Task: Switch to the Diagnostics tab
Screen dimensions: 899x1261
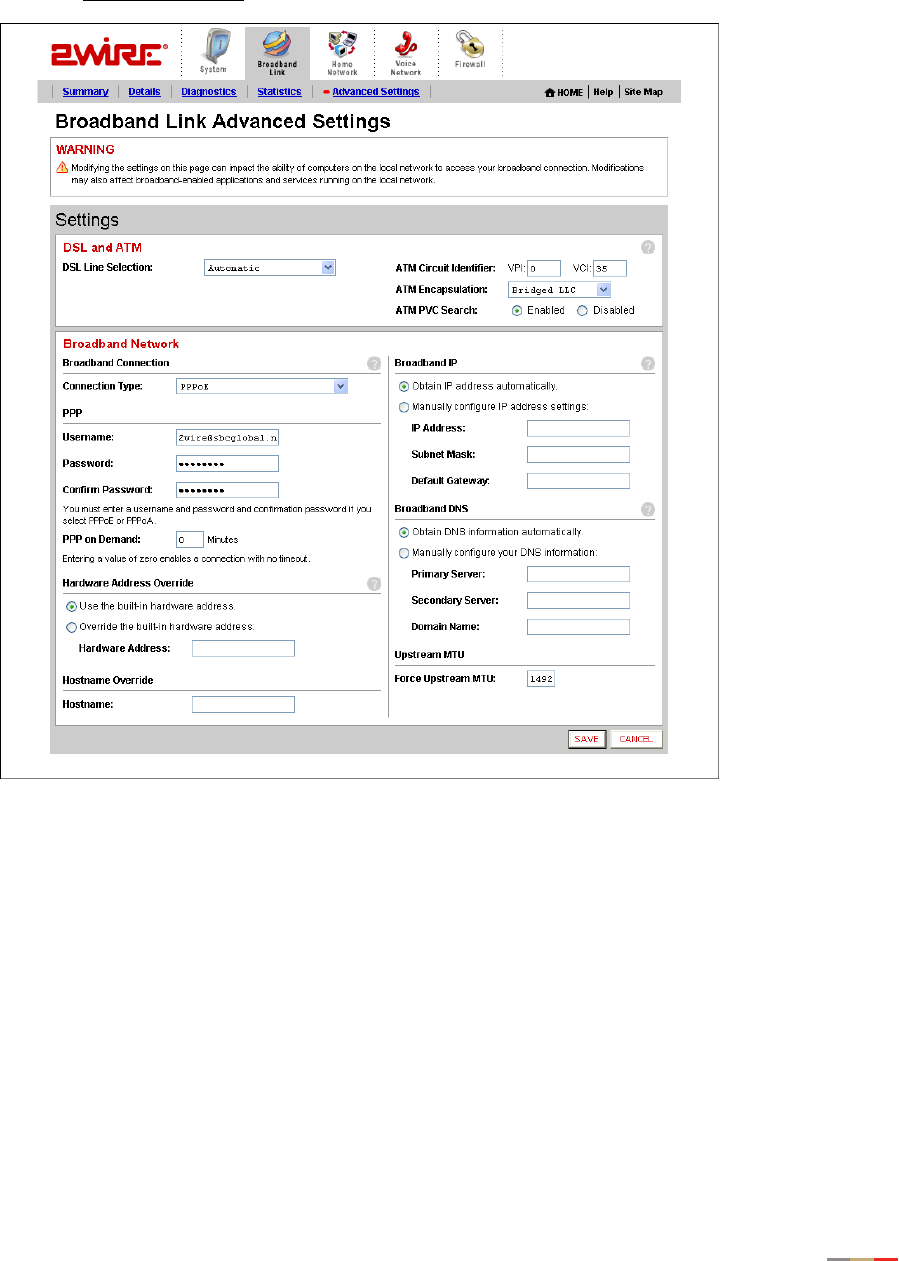Action: coord(209,92)
